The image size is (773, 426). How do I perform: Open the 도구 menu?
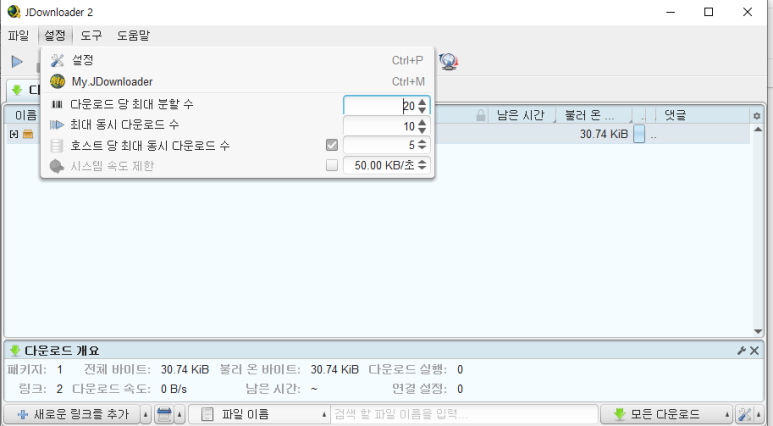tap(91, 36)
